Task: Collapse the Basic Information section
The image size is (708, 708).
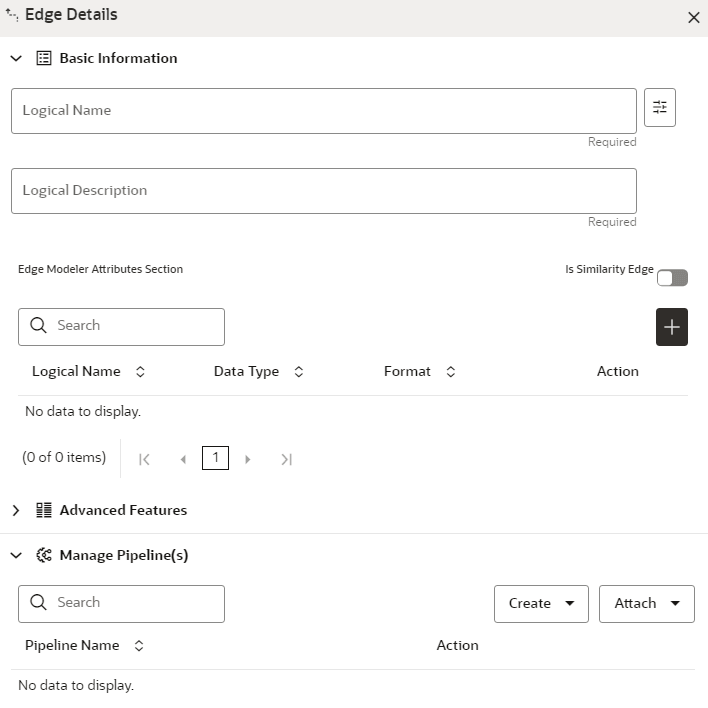Action: [x=16, y=58]
